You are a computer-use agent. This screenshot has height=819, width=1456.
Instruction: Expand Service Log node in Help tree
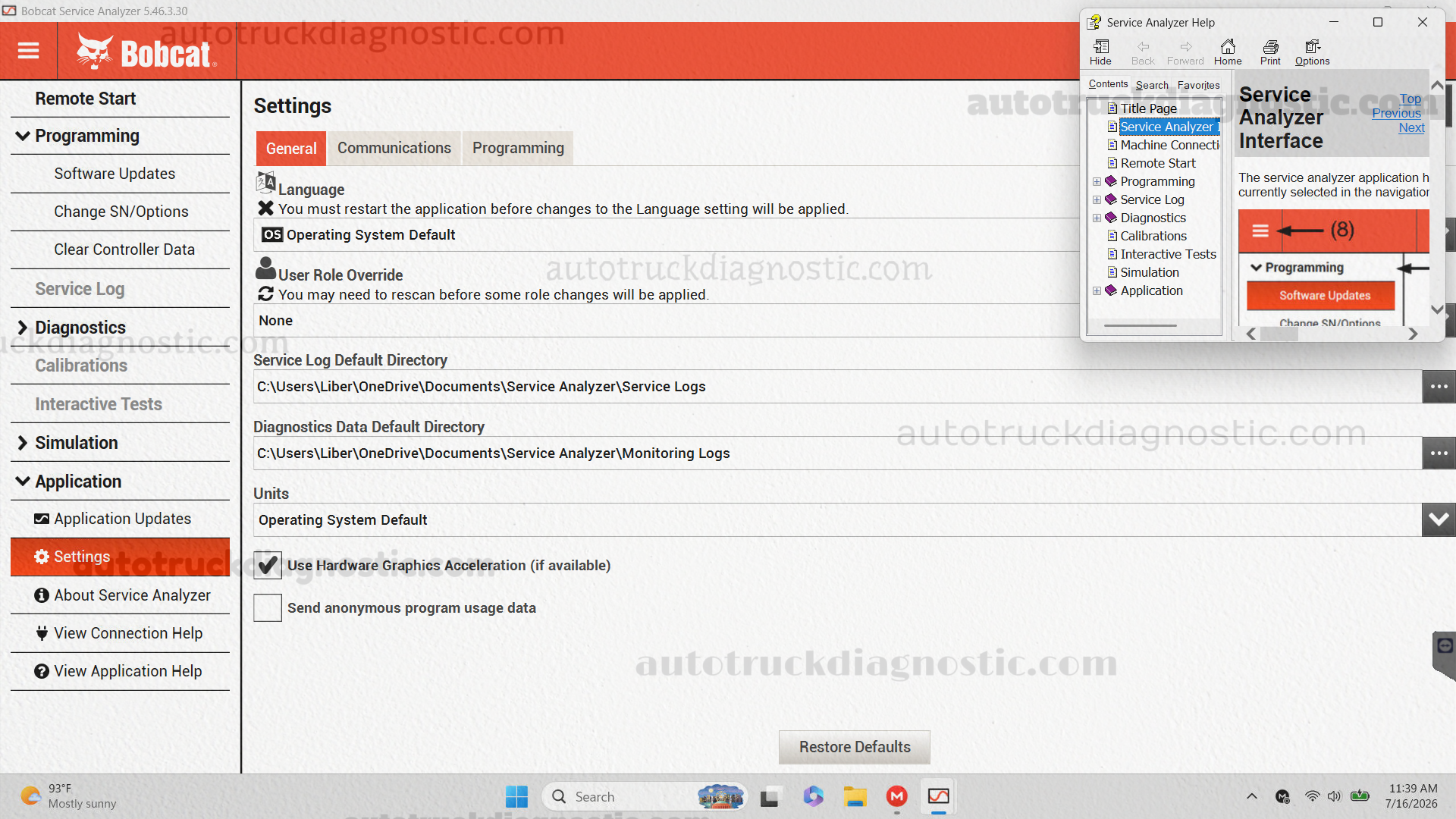click(1097, 199)
